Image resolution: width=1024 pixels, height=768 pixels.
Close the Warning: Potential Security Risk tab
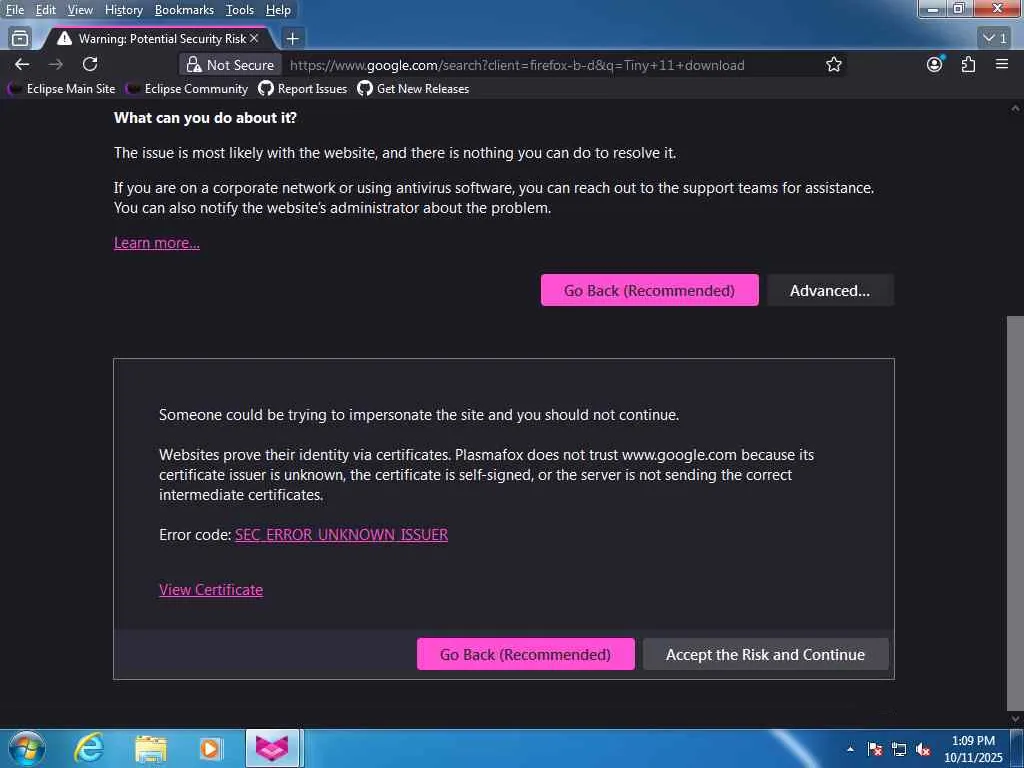click(x=254, y=39)
